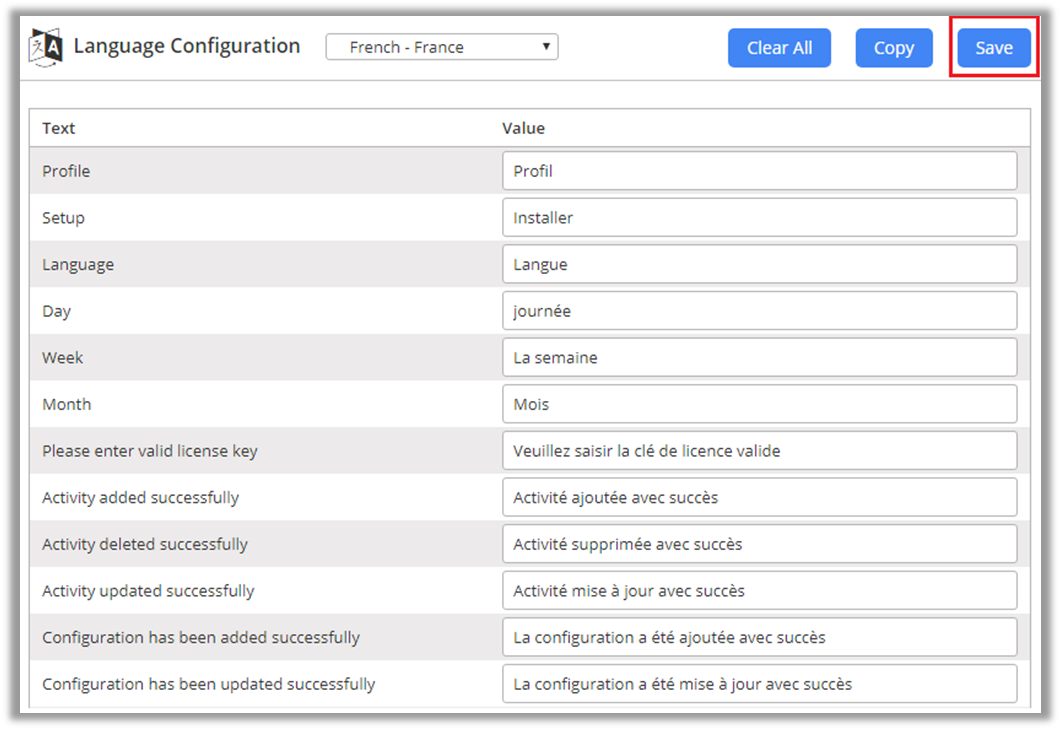Open the French - France language dropdown
This screenshot has height=730, width=1062.
(441, 47)
